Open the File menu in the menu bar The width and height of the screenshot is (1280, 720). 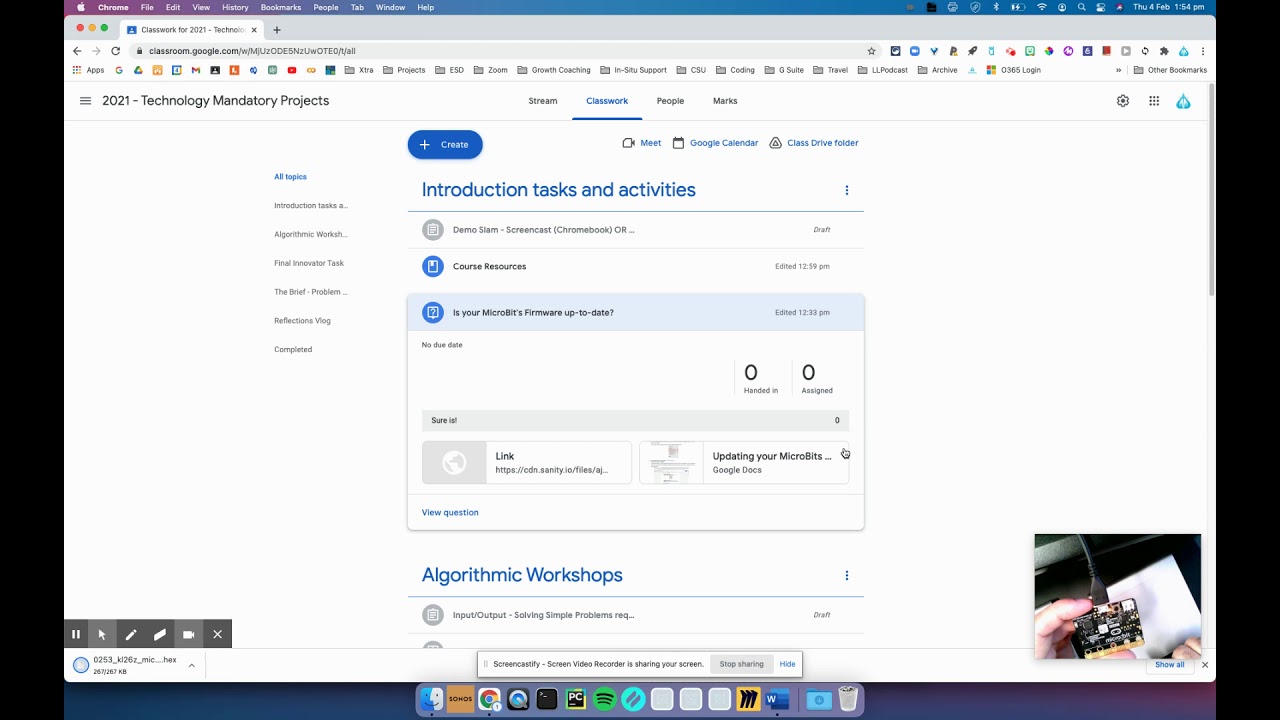click(147, 7)
